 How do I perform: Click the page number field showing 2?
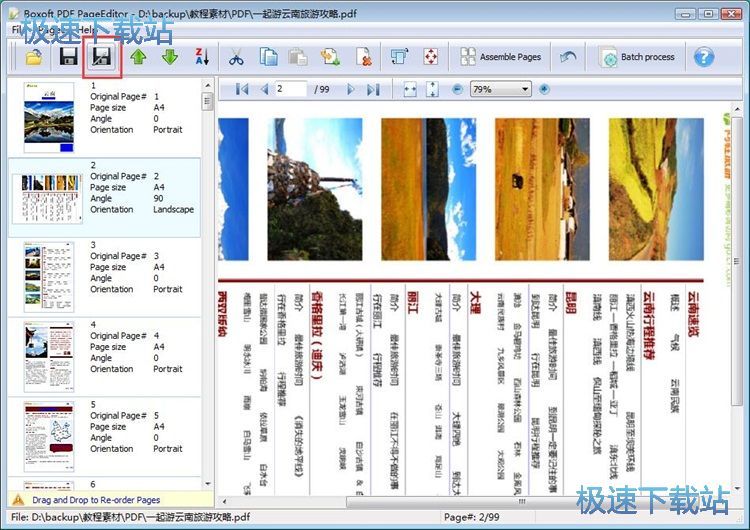point(290,89)
